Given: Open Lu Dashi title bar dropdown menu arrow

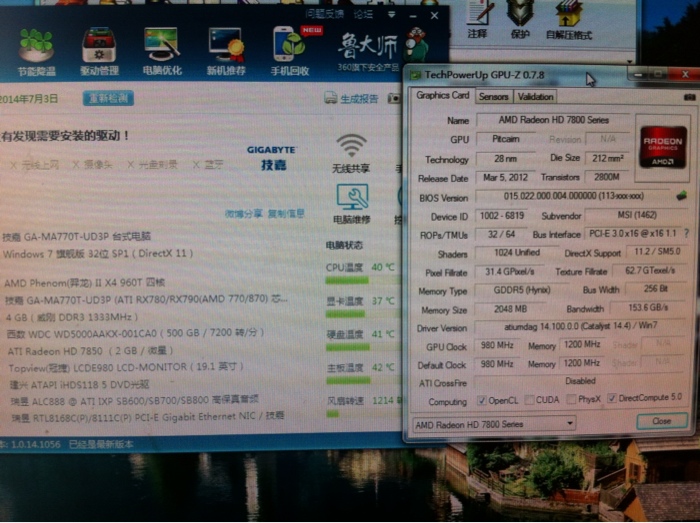Looking at the screenshot, I should pos(392,15).
